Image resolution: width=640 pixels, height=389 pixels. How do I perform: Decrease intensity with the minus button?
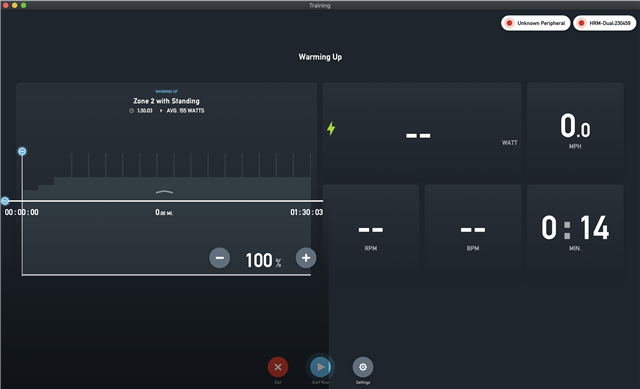[x=220, y=258]
